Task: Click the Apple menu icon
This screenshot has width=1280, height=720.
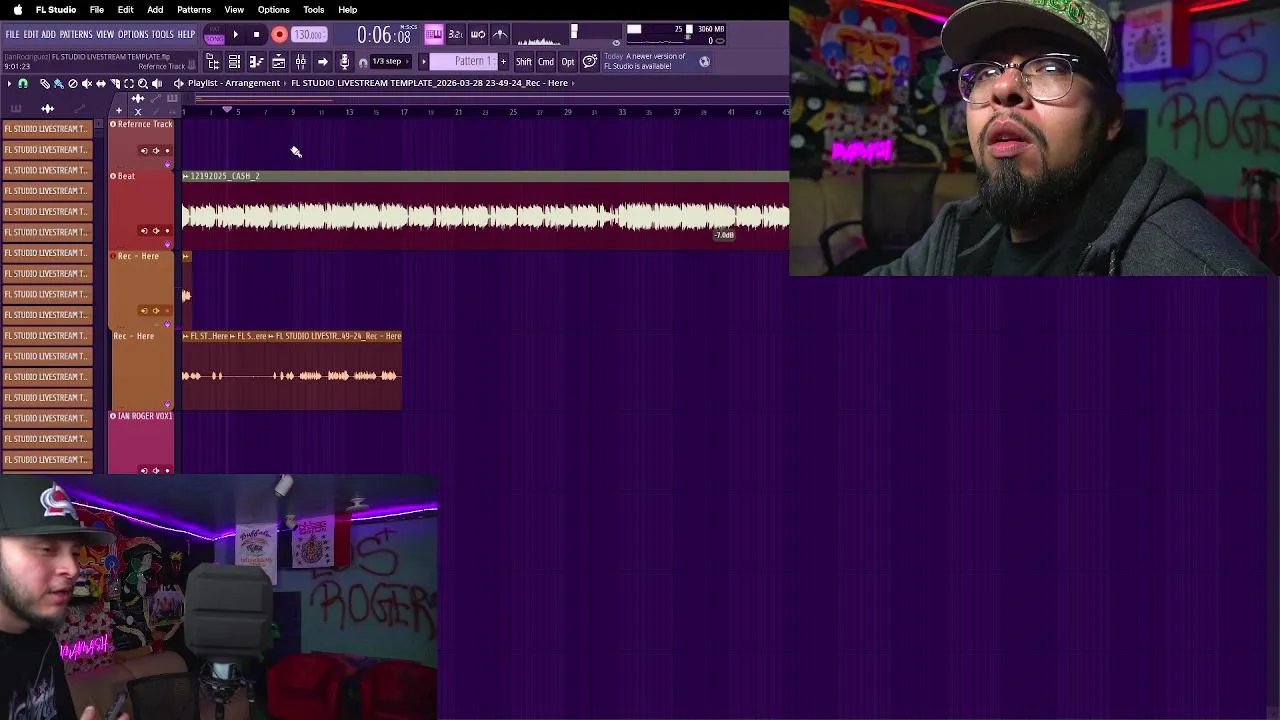Action: tap(17, 10)
